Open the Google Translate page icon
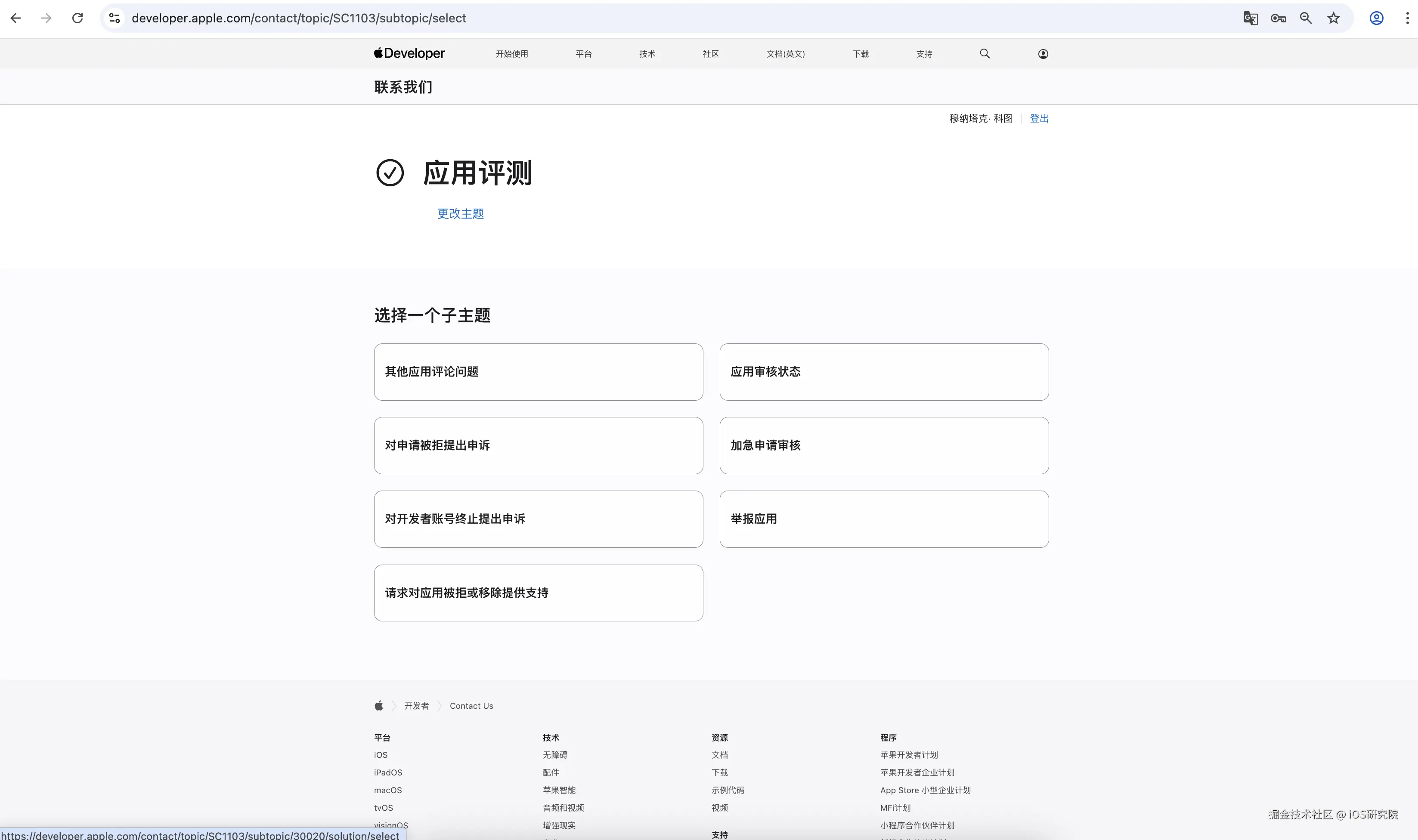The height and width of the screenshot is (840, 1418). pyautogui.click(x=1251, y=18)
